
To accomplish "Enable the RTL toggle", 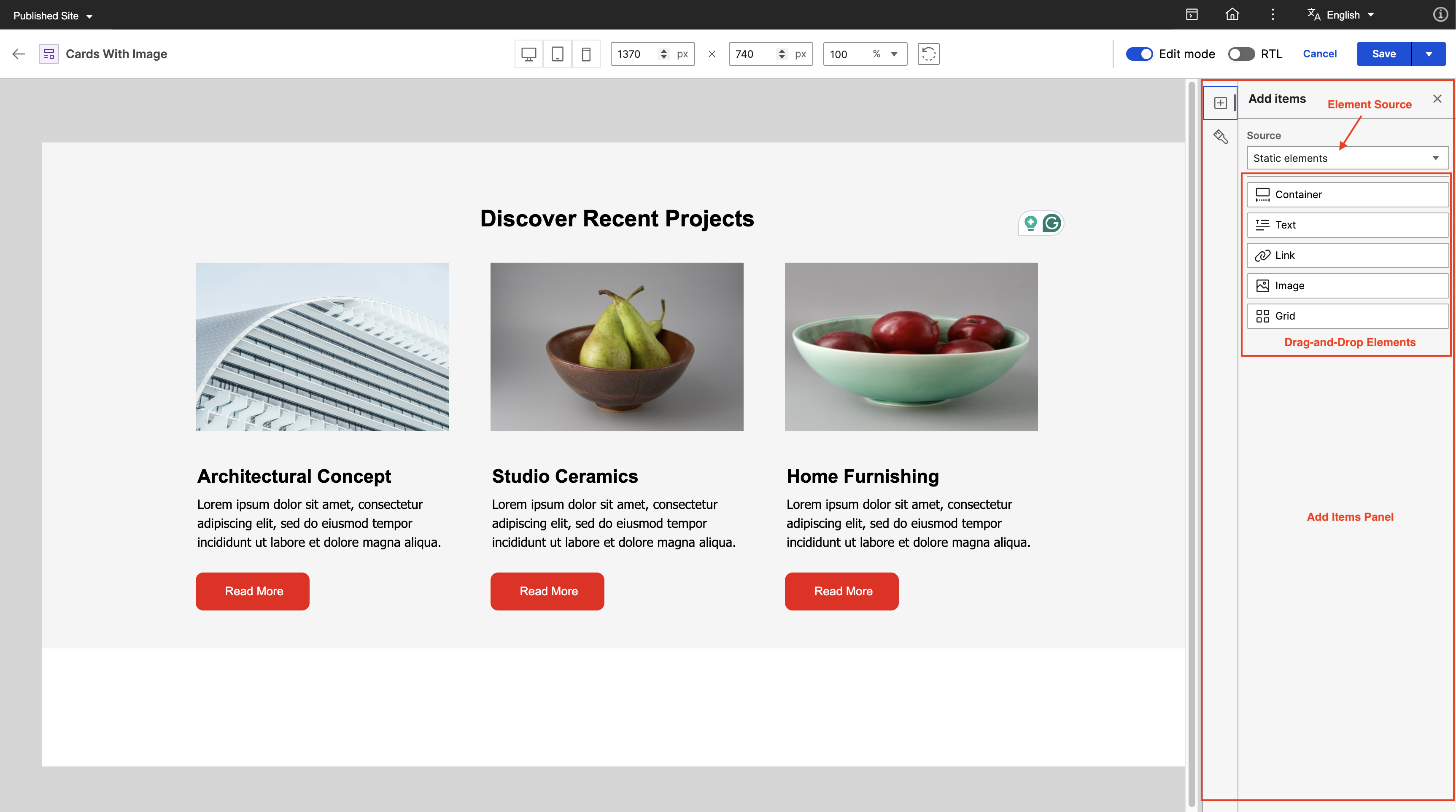I will (x=1241, y=54).
